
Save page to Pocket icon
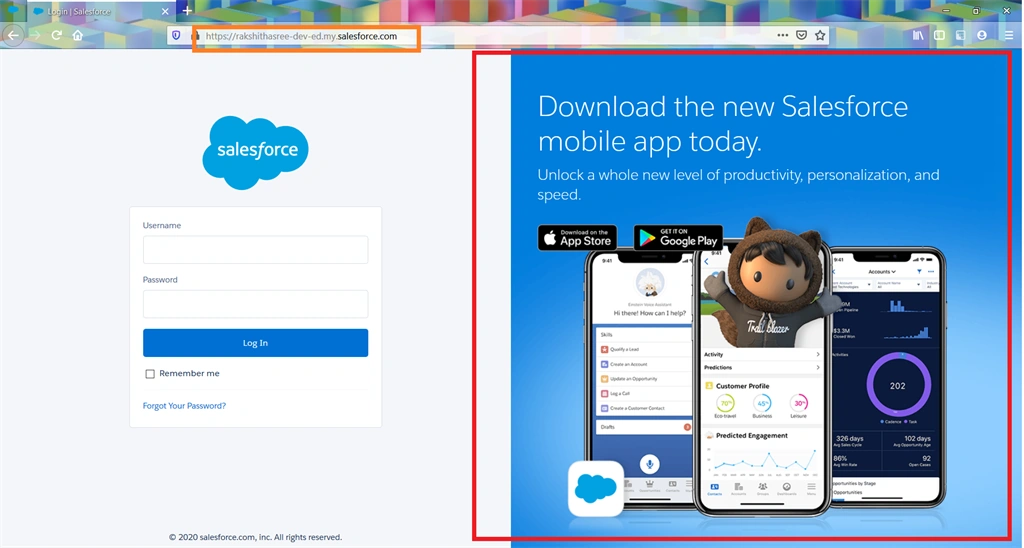coord(801,35)
